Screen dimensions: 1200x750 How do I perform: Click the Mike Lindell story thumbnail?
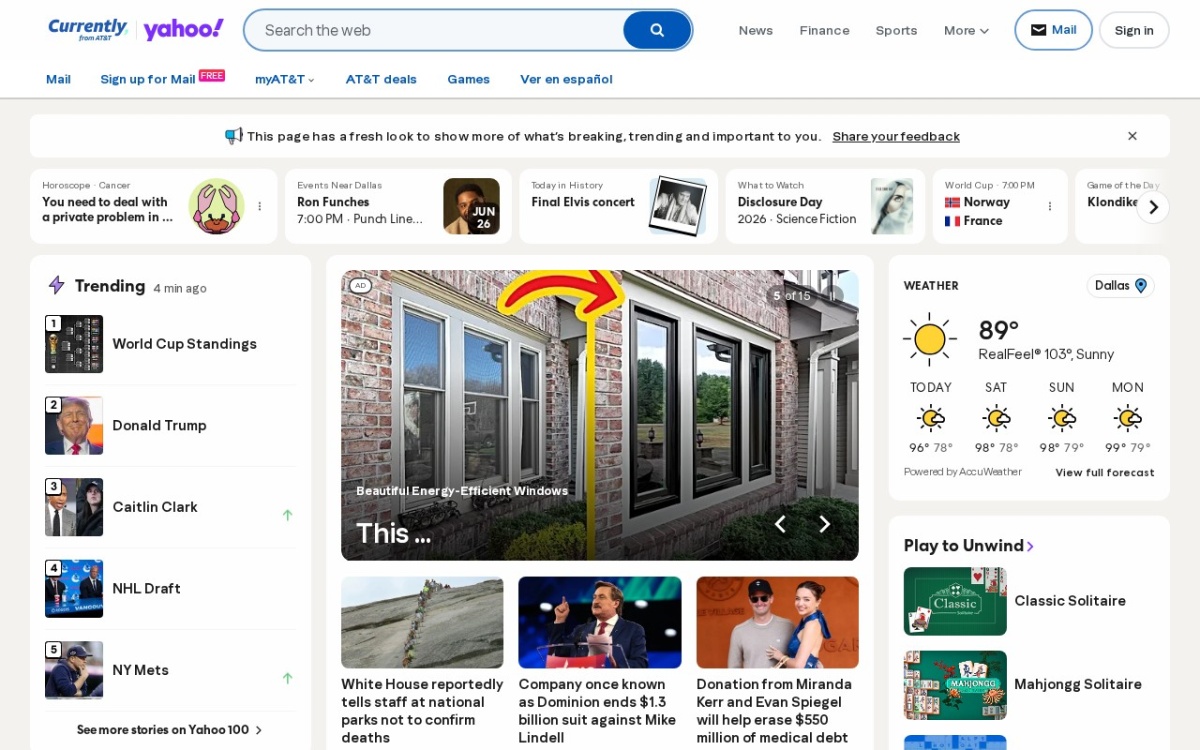(x=600, y=622)
